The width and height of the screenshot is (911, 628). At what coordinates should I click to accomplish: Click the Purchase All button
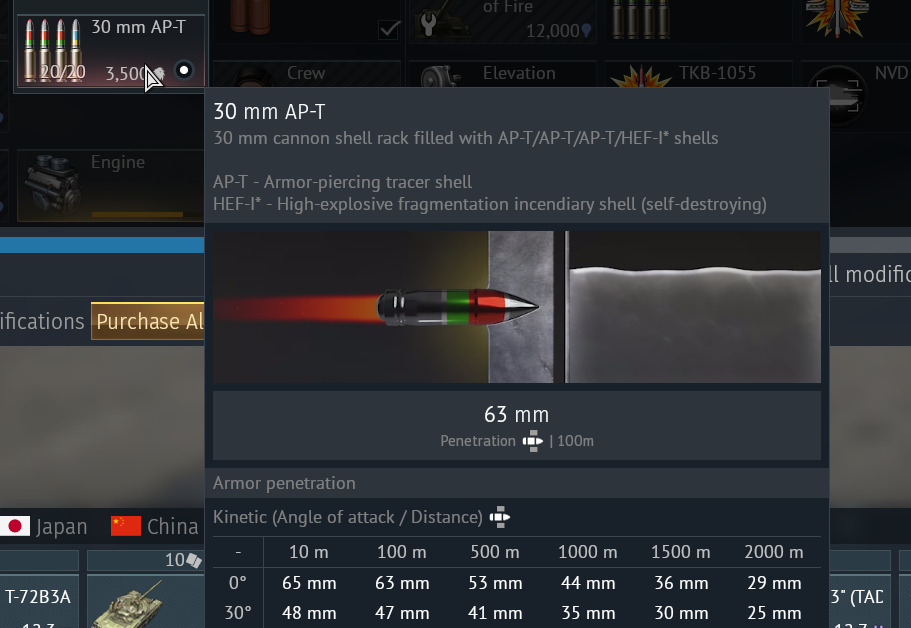pos(148,321)
